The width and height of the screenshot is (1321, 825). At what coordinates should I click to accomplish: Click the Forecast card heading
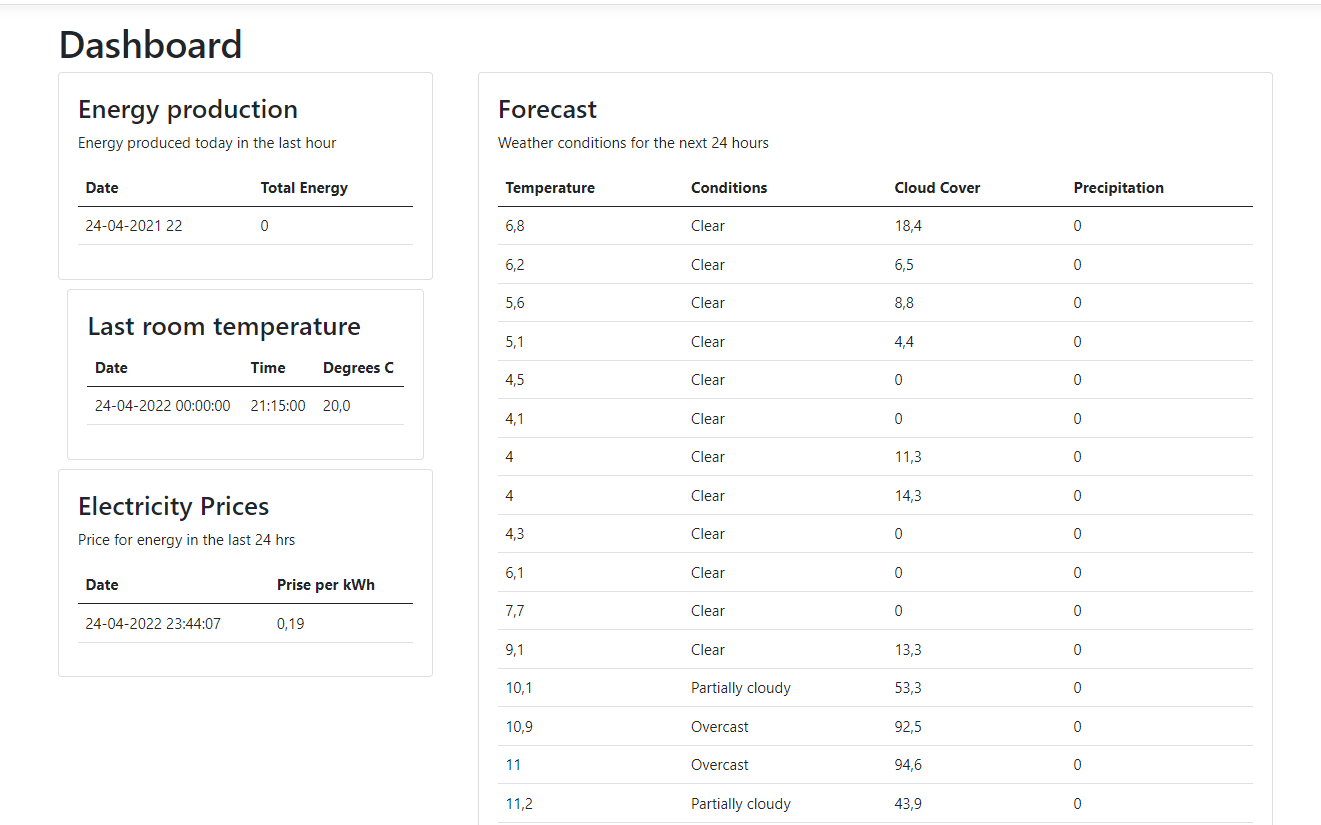pyautogui.click(x=547, y=109)
